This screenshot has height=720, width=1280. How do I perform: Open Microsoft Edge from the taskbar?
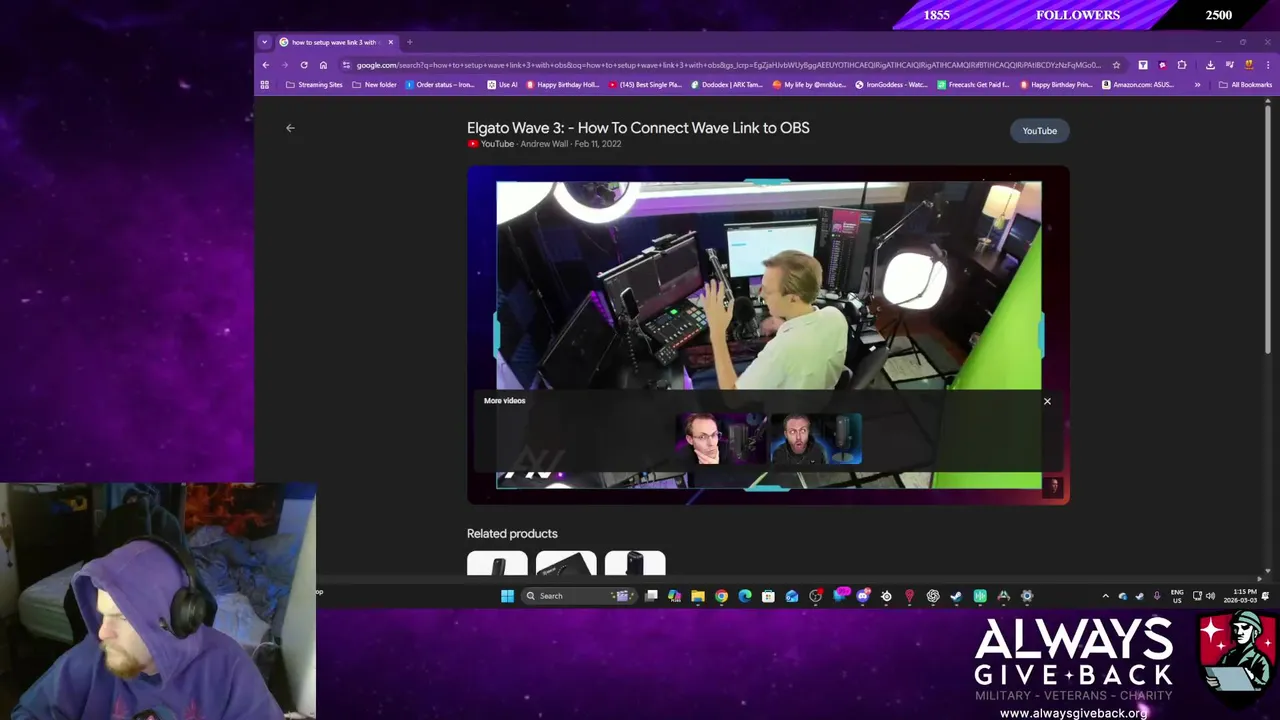point(745,596)
